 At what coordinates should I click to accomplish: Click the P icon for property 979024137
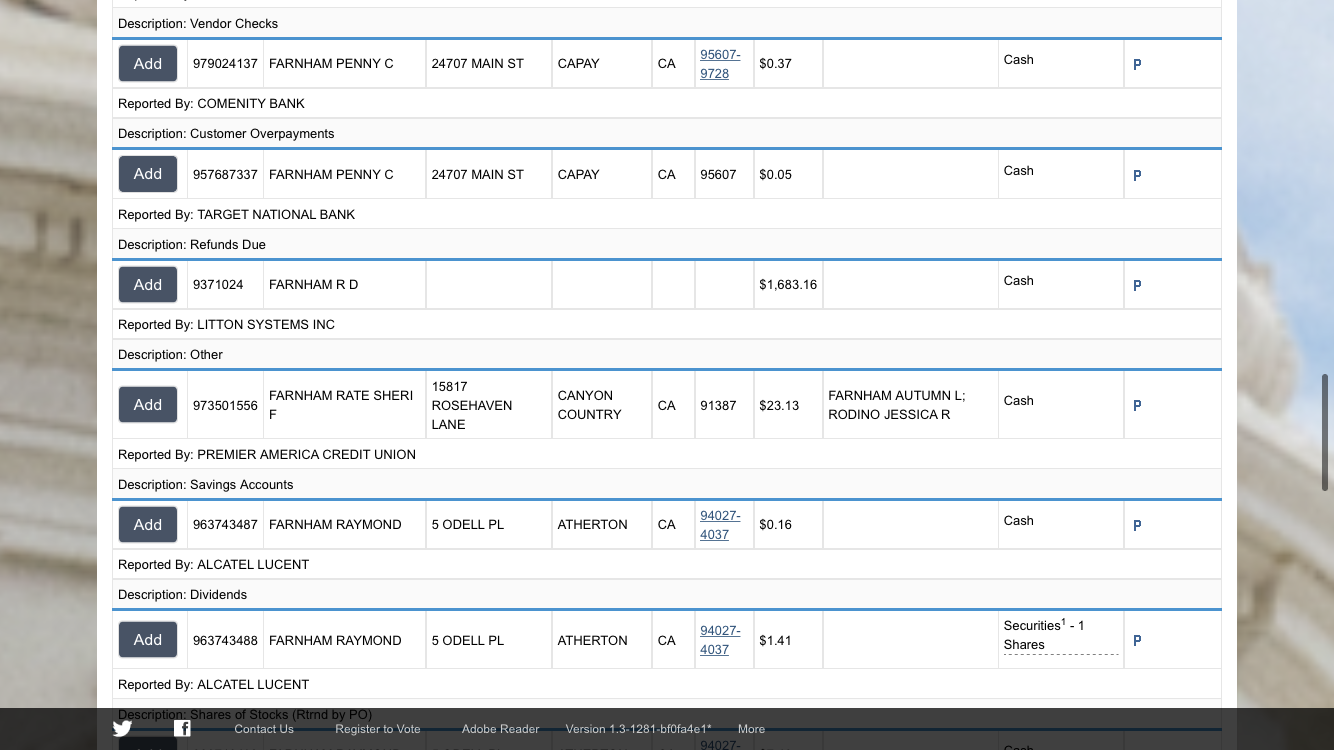pyautogui.click(x=1137, y=64)
